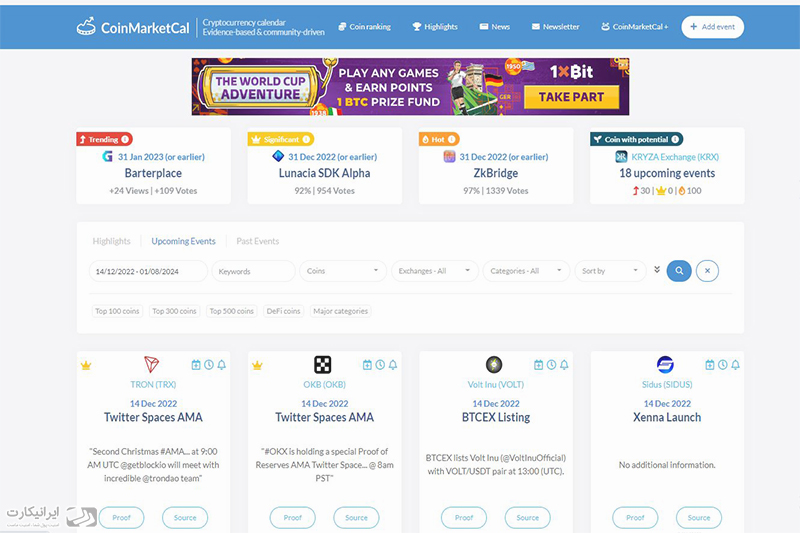The image size is (800, 533).
Task: Click OKB logo icon
Action: coord(322,365)
